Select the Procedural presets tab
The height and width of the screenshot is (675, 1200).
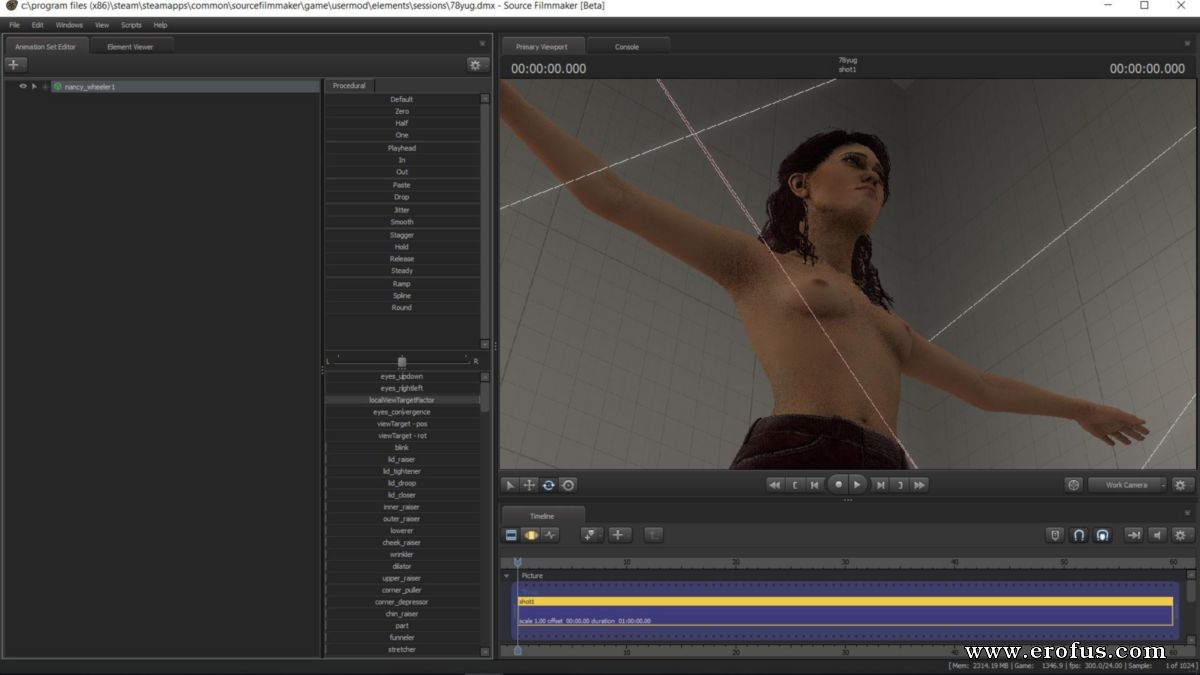point(349,86)
